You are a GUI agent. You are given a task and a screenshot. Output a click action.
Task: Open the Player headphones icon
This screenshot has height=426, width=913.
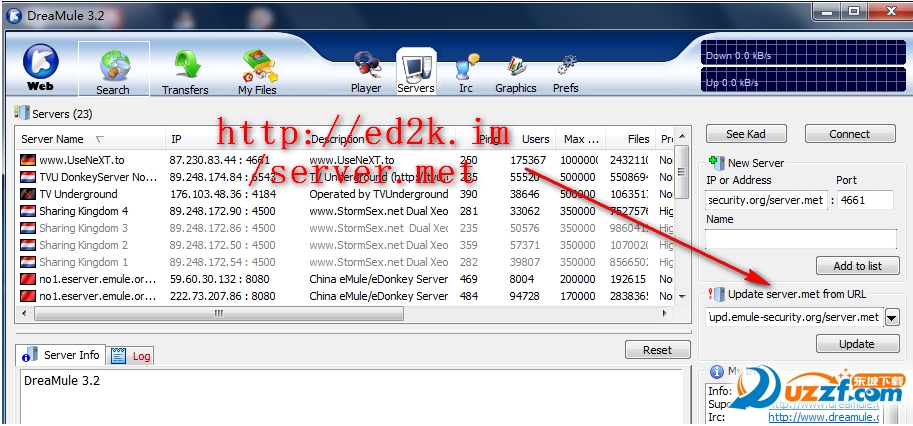coord(366,65)
